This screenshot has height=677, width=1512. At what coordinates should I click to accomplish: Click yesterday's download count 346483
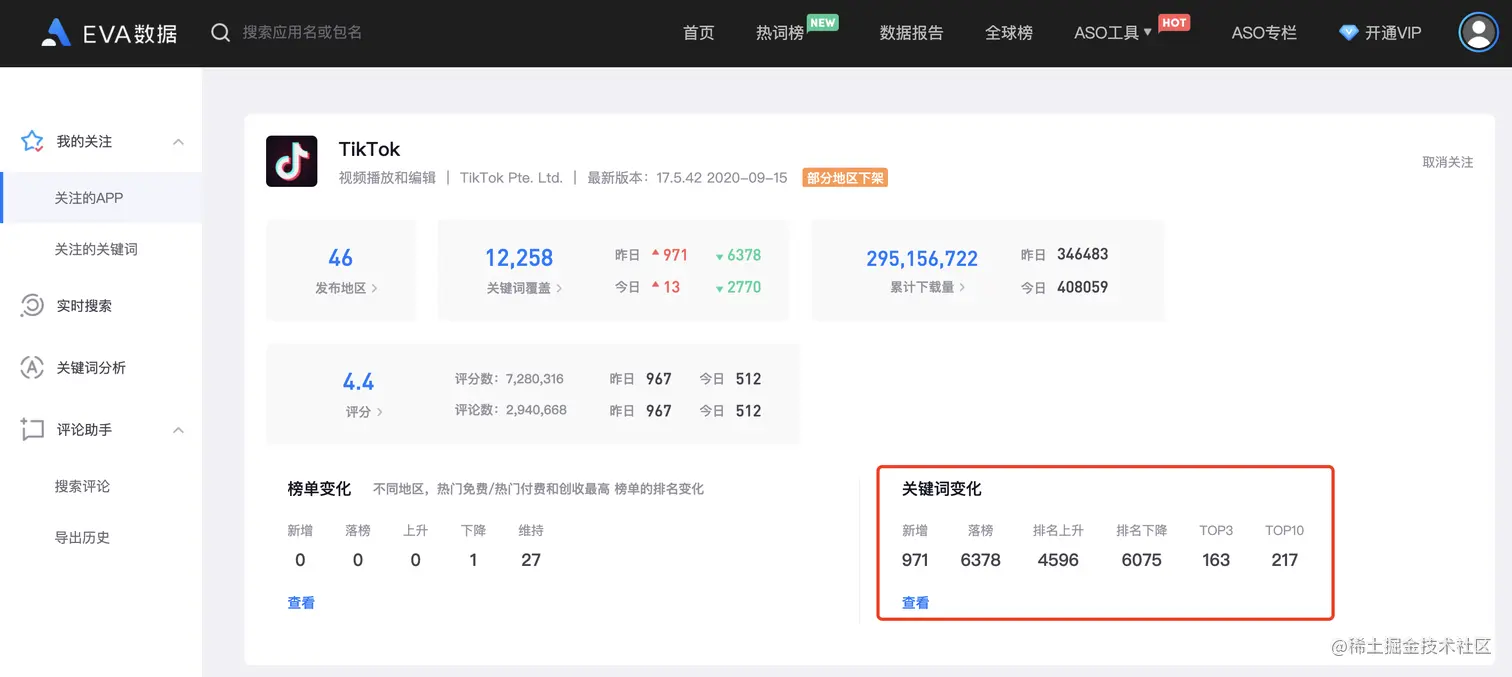pos(1082,254)
